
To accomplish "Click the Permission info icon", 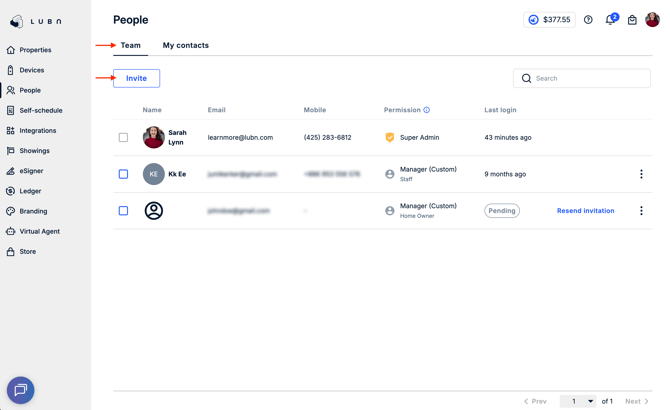I will [427, 110].
